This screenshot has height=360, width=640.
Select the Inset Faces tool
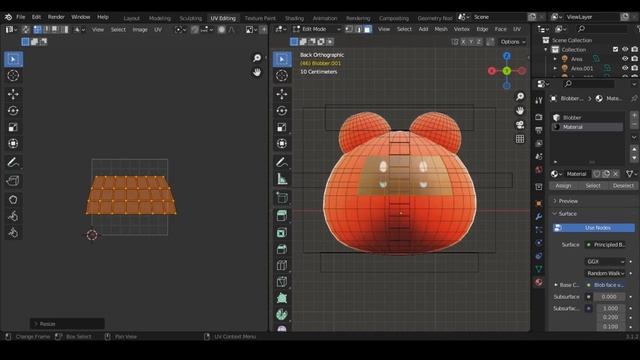(x=282, y=233)
